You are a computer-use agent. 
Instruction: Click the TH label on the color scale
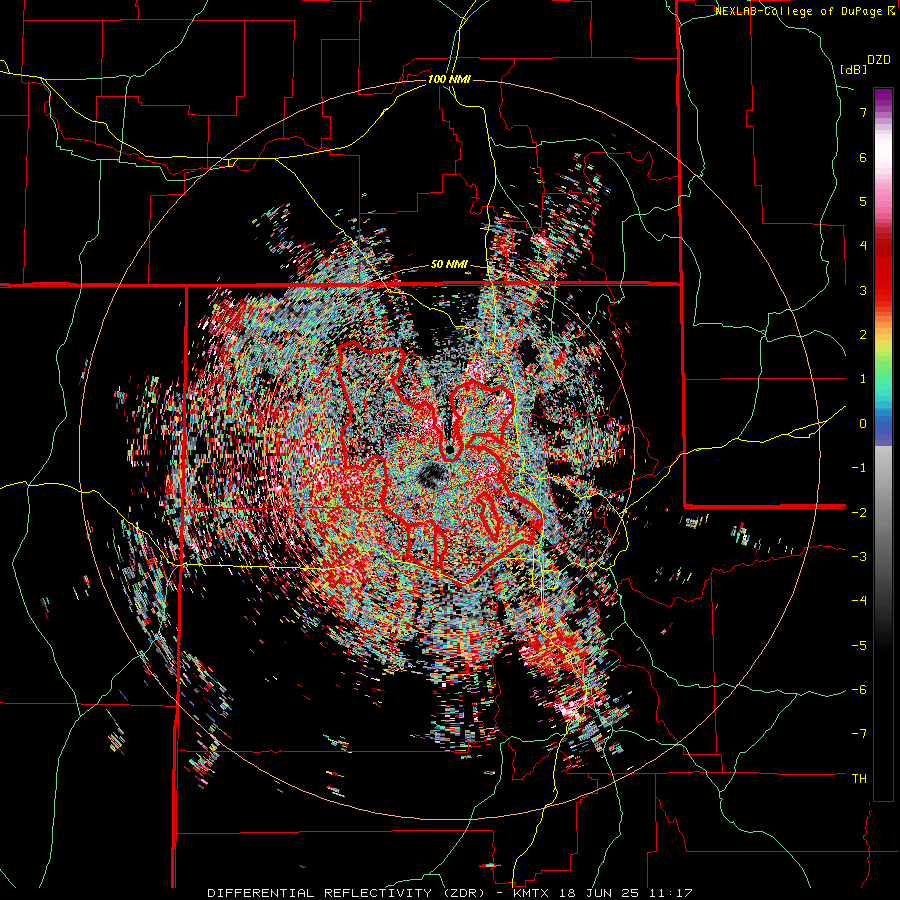(x=859, y=779)
